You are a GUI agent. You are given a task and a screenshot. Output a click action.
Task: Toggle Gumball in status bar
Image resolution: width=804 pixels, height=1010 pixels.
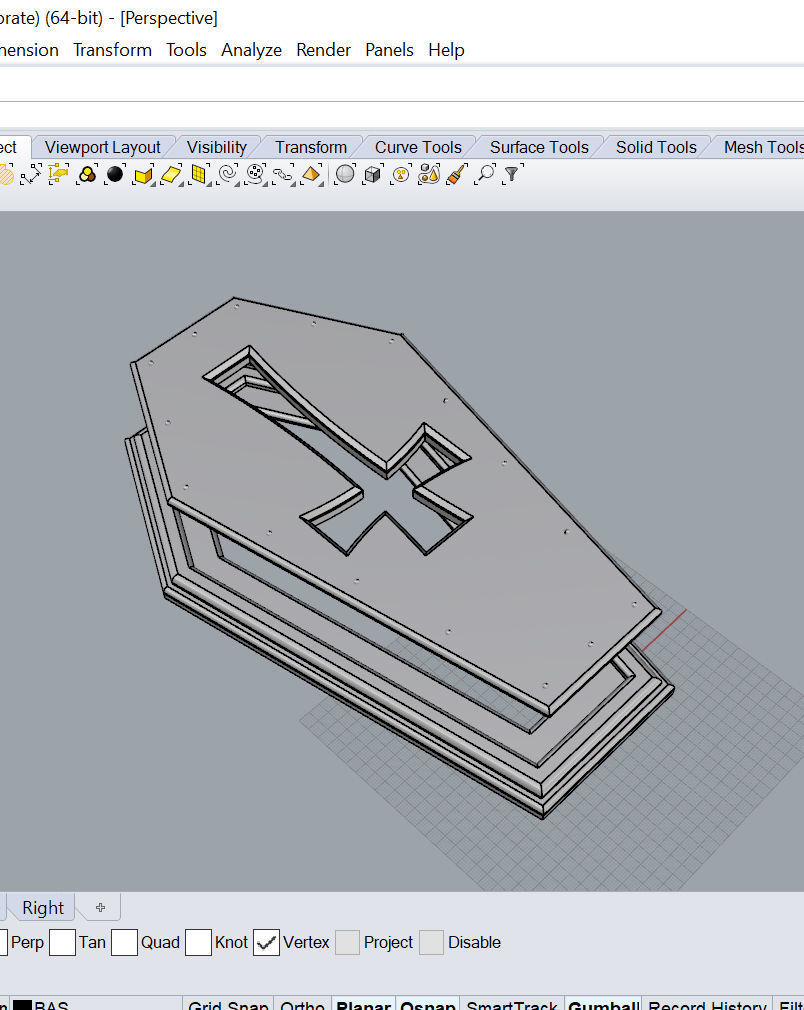click(x=604, y=1004)
